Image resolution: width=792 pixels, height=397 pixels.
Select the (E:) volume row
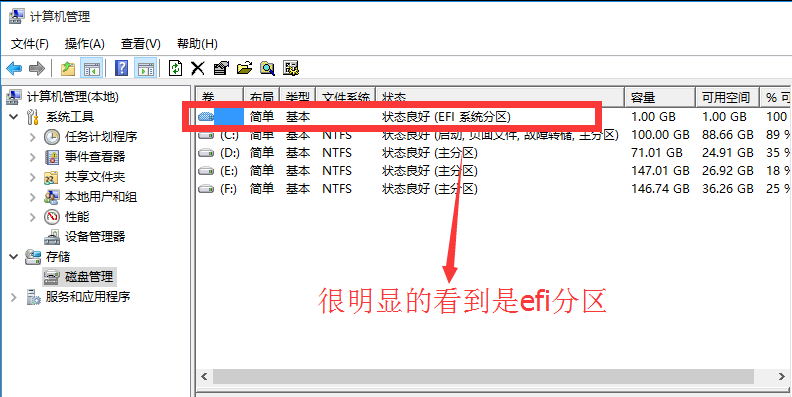coord(494,171)
